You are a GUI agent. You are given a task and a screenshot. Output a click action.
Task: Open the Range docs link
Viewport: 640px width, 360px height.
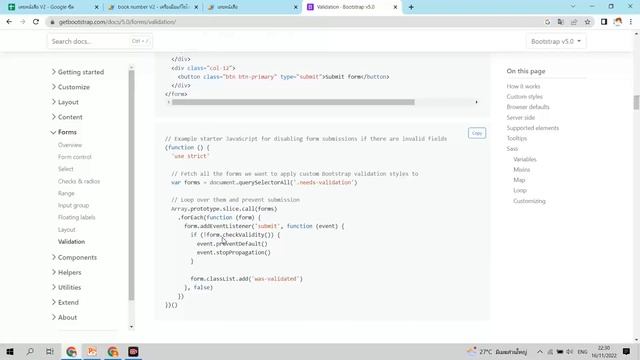[x=66, y=193]
